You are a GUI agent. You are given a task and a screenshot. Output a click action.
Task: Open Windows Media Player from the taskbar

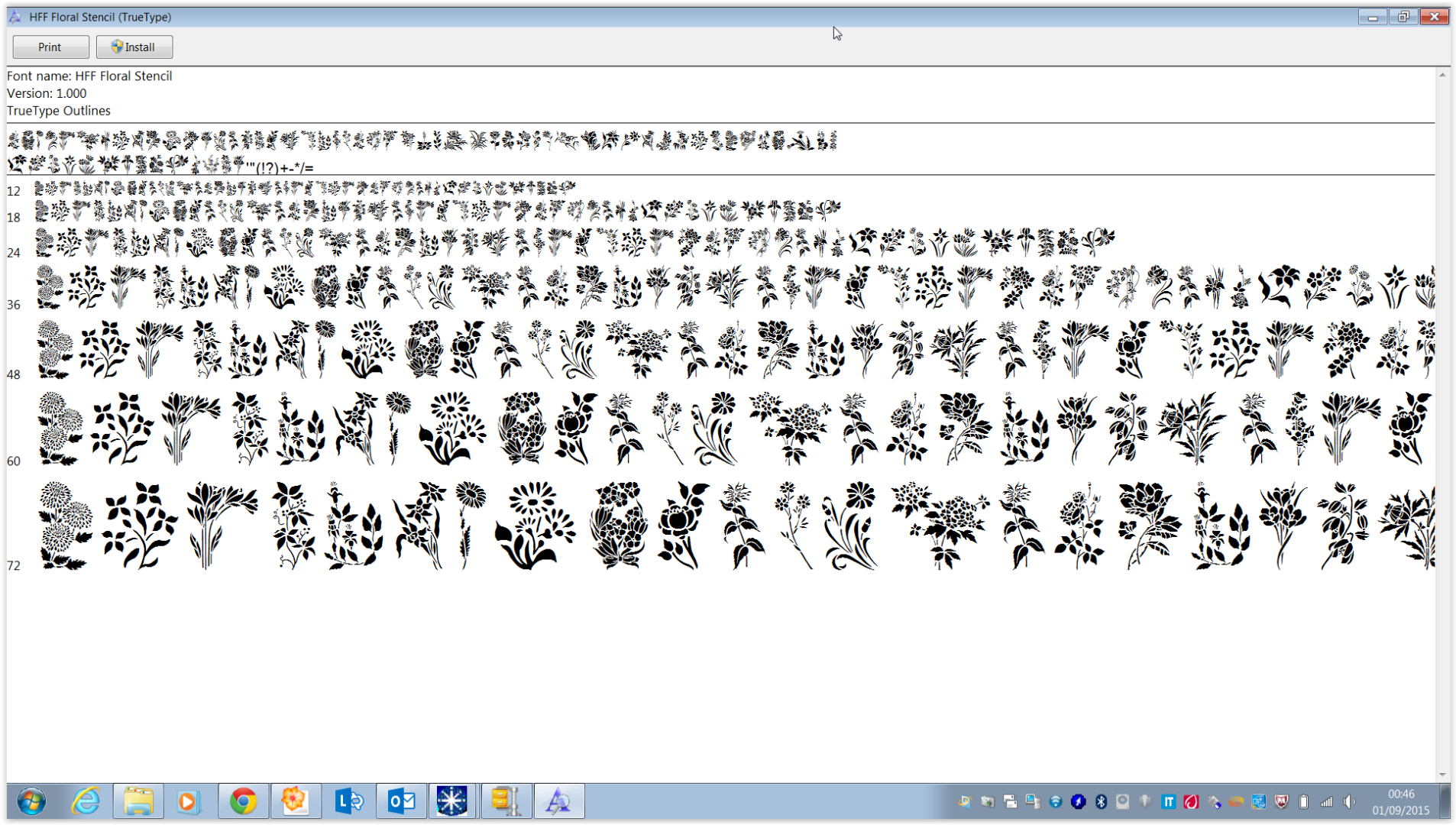tap(189, 801)
